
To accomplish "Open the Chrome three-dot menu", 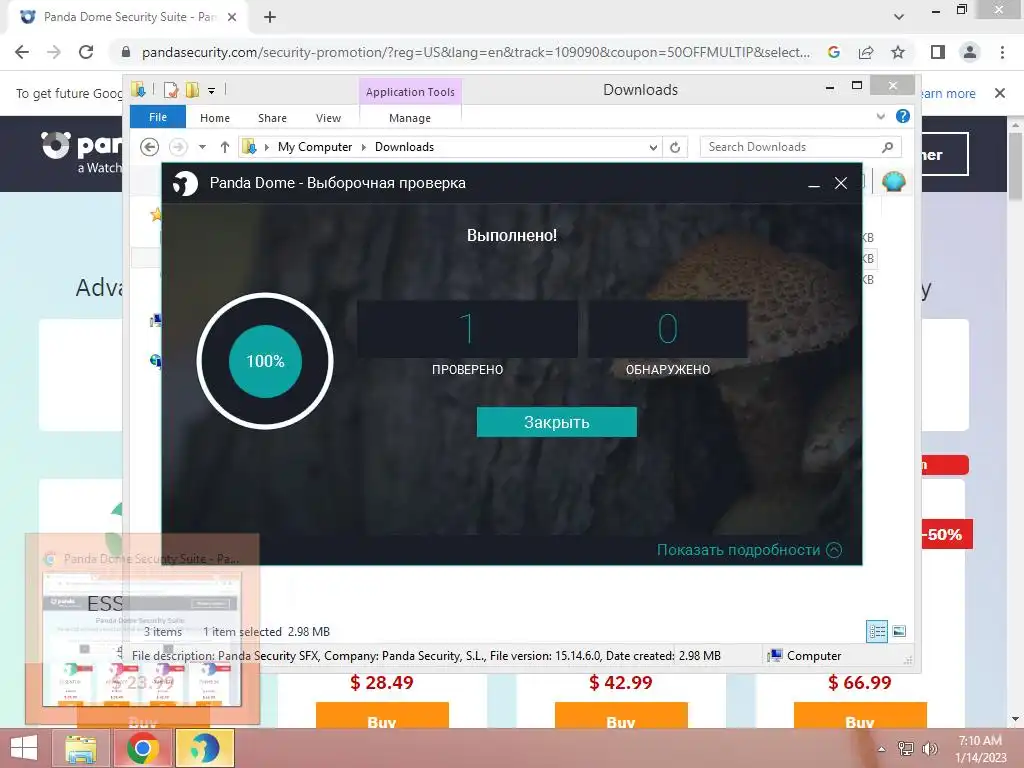I will coord(1002,52).
